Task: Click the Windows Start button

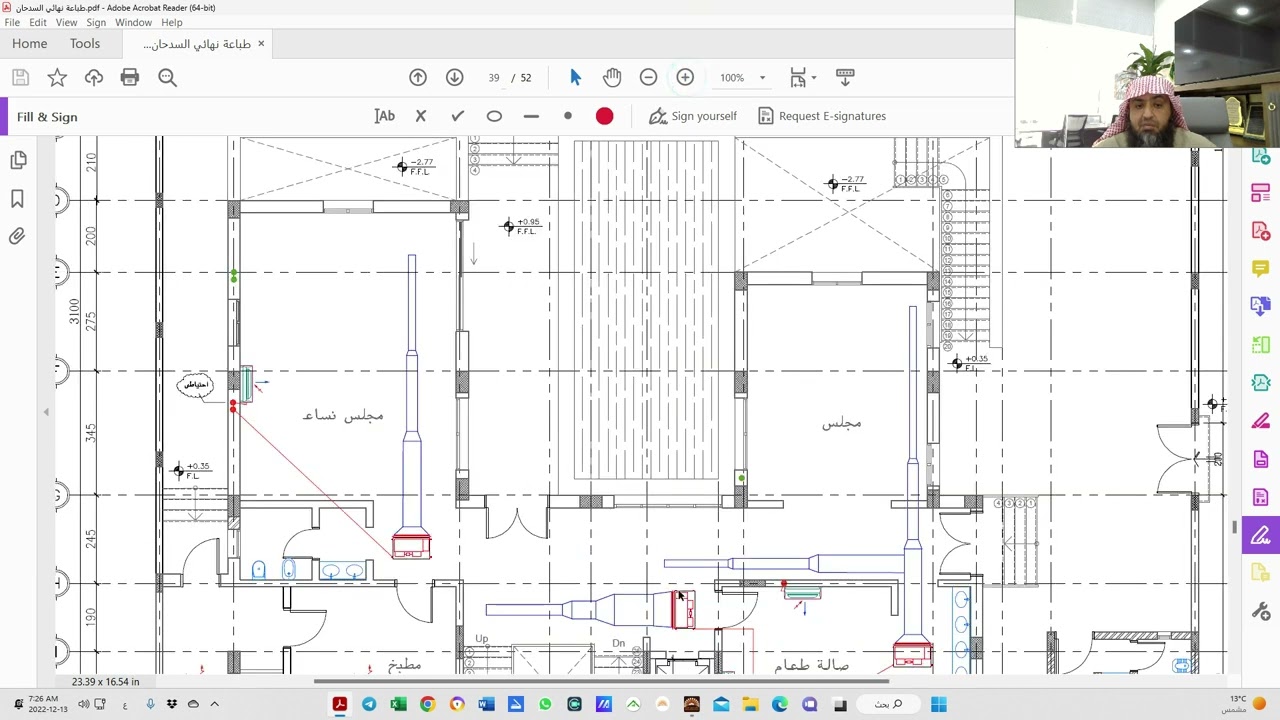Action: click(939, 704)
